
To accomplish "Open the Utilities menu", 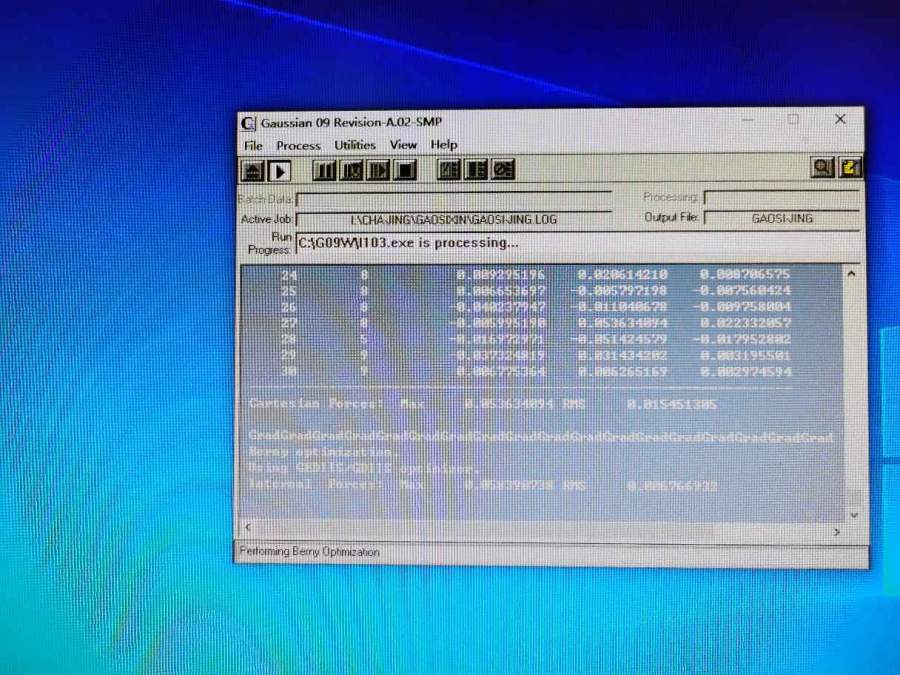I will tap(355, 145).
